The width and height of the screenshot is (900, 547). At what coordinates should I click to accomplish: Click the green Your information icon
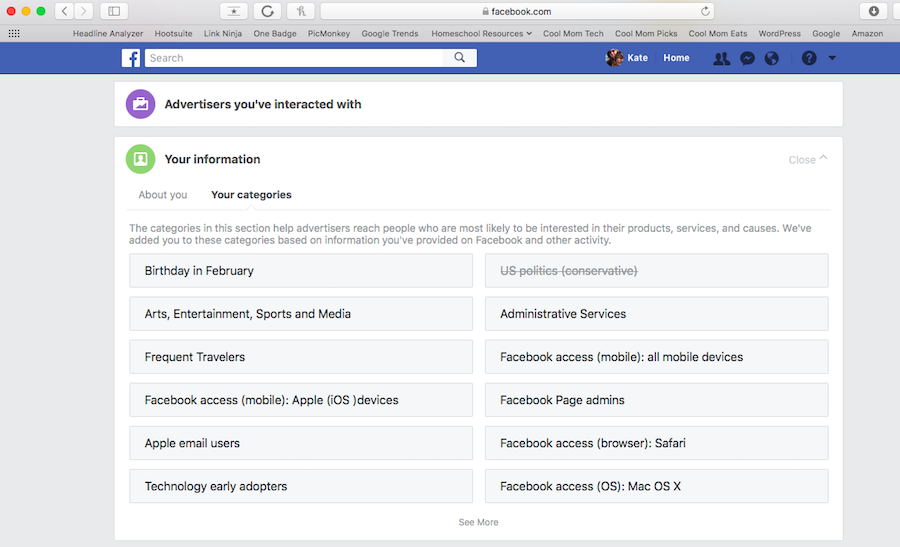point(141,159)
